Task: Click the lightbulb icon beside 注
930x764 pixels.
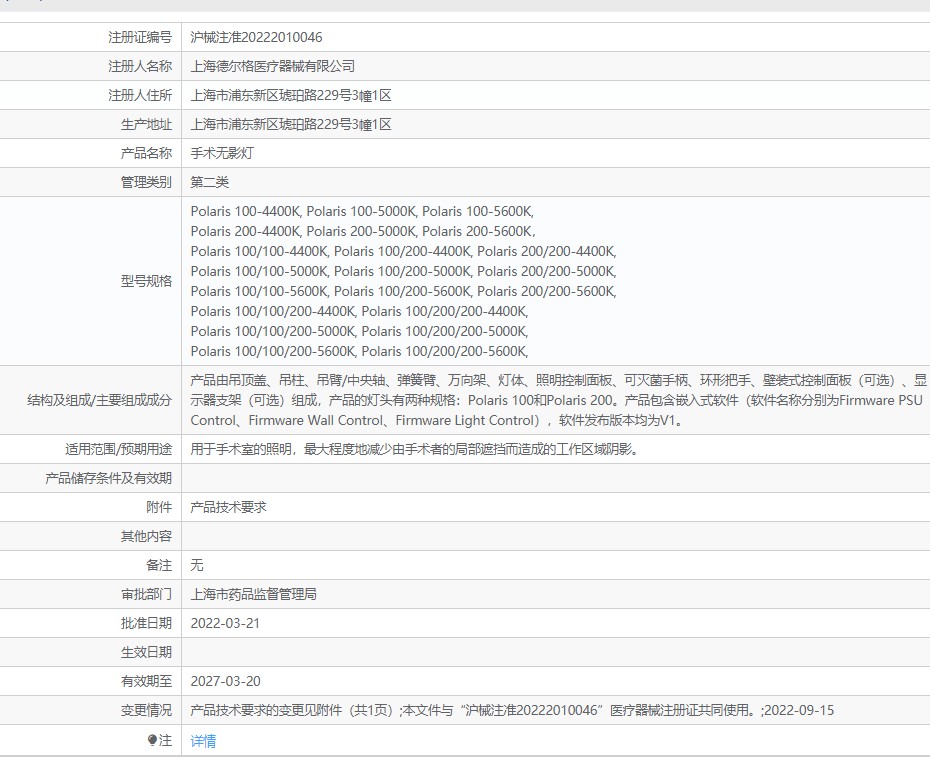Action: (152, 740)
